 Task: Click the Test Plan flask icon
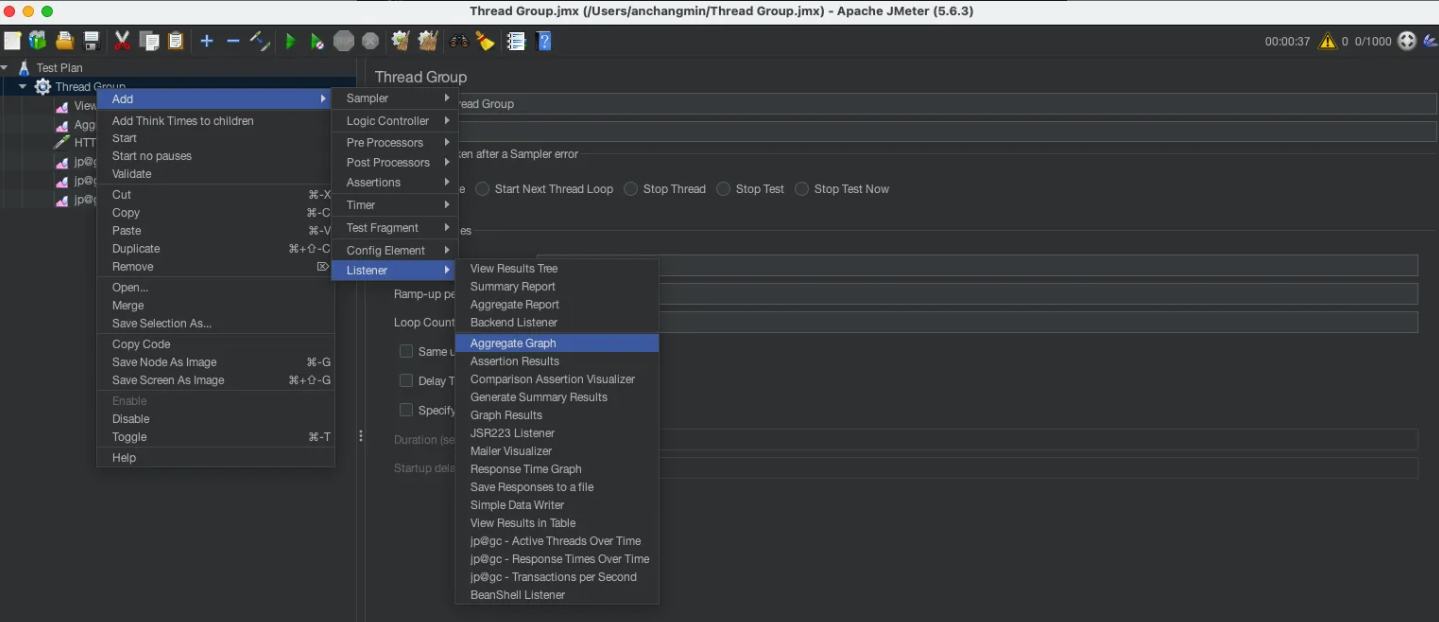24,68
